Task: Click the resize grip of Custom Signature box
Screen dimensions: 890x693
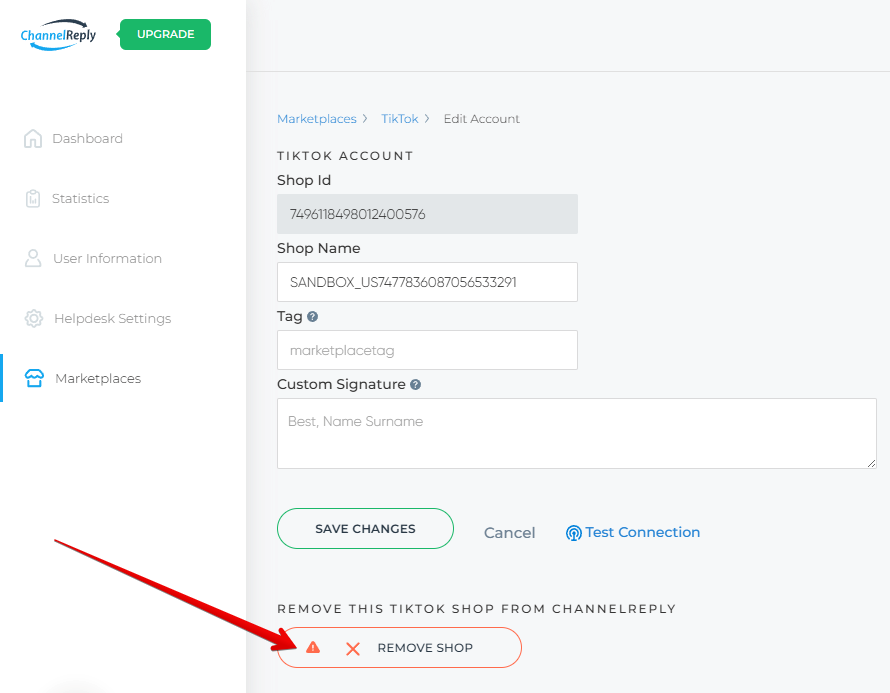Action: (871, 463)
